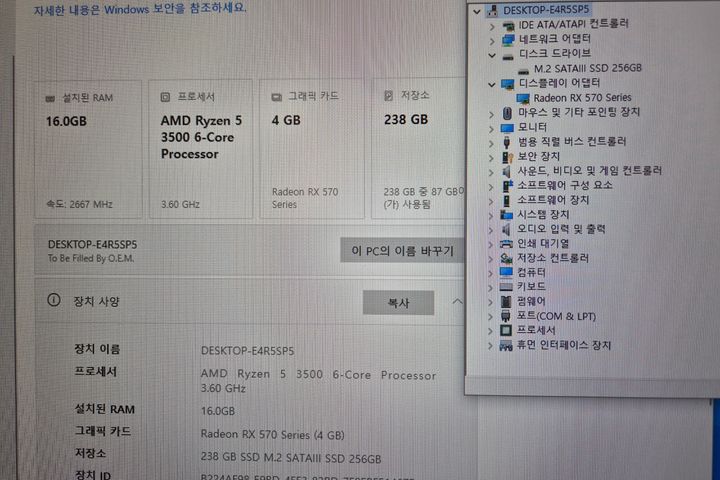720x480 pixels.
Task: Click the M.2 SATAIII SSD drive icon
Action: pos(523,71)
